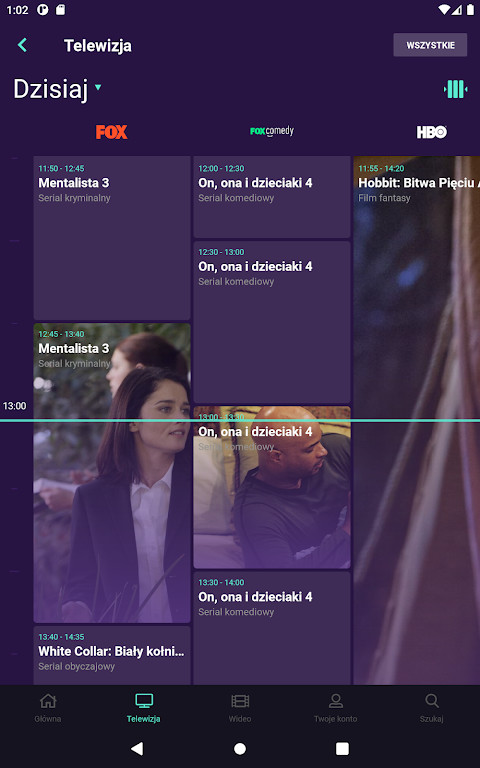Viewport: 480px width, 768px height.
Task: Open the Szukaj search tab
Action: point(432,708)
